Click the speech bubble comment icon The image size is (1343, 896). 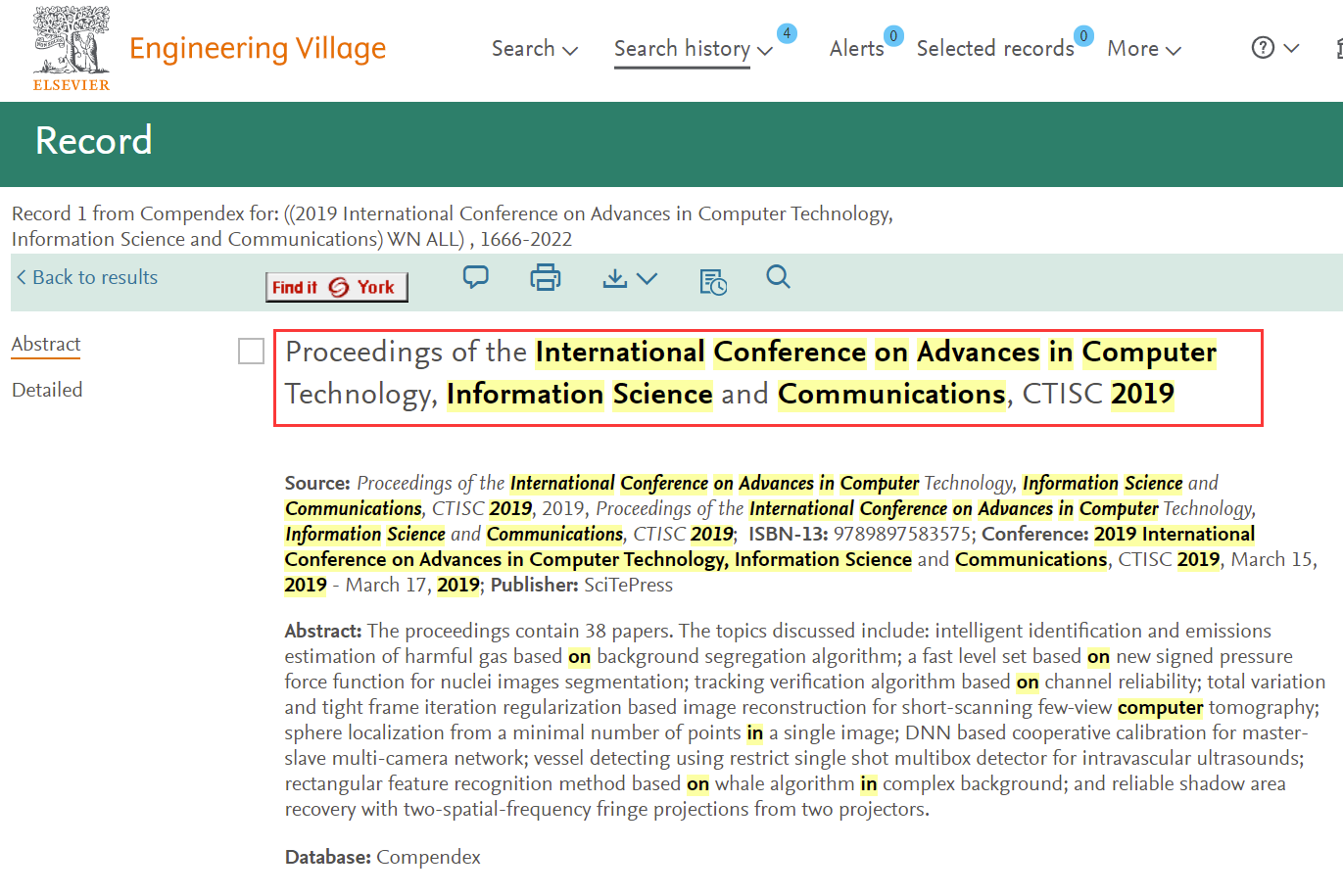coord(476,277)
